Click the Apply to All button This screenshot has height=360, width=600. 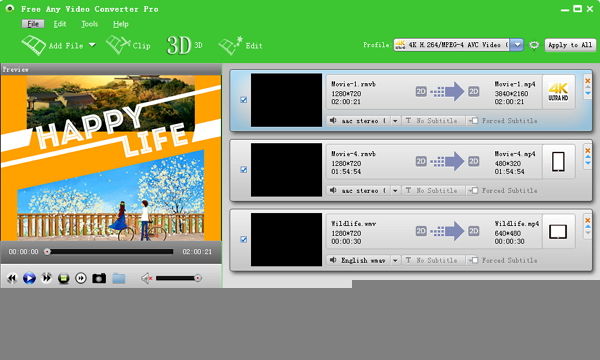coord(570,45)
